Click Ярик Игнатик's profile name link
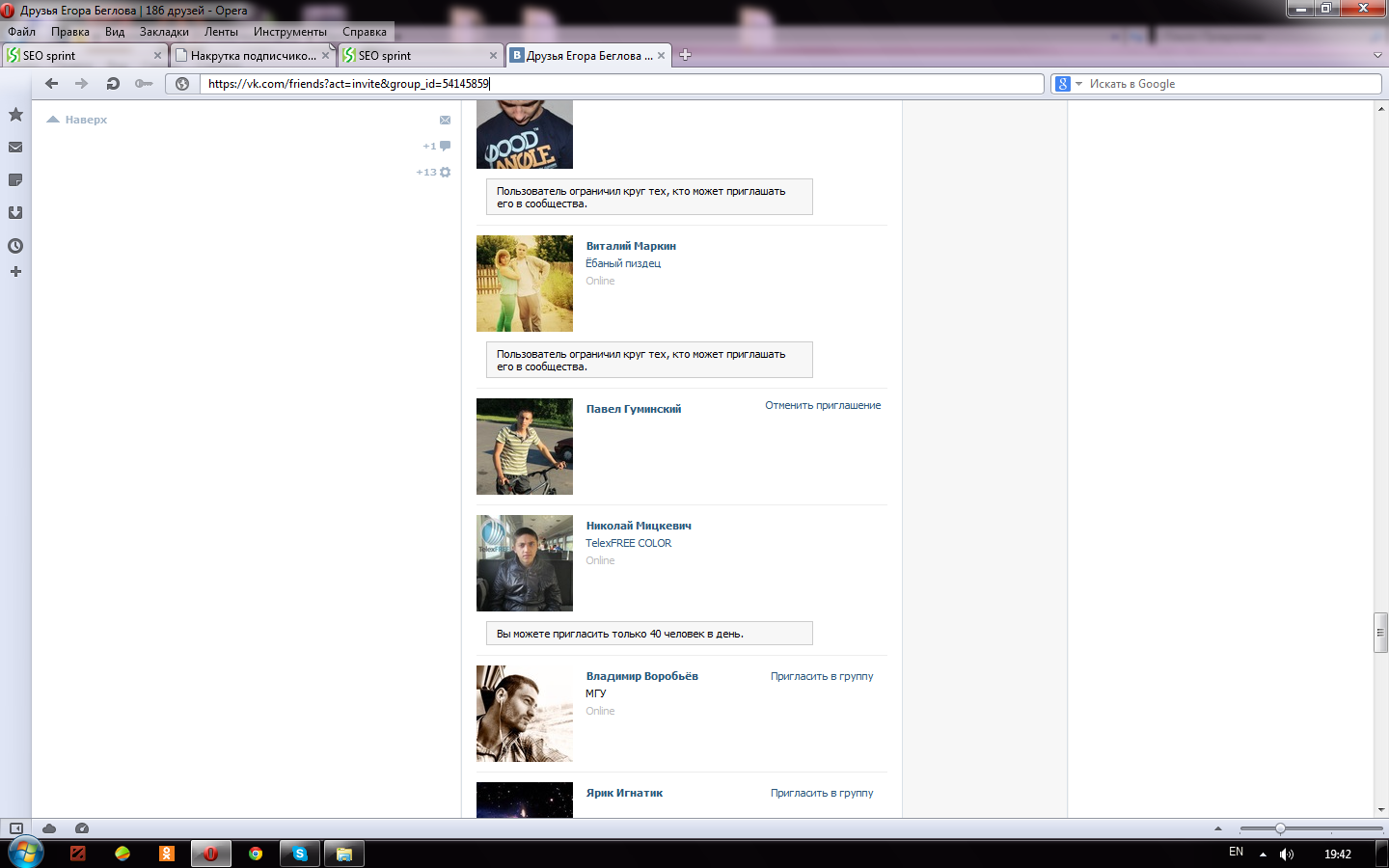Screen dimensions: 1389x868 pos(624,794)
